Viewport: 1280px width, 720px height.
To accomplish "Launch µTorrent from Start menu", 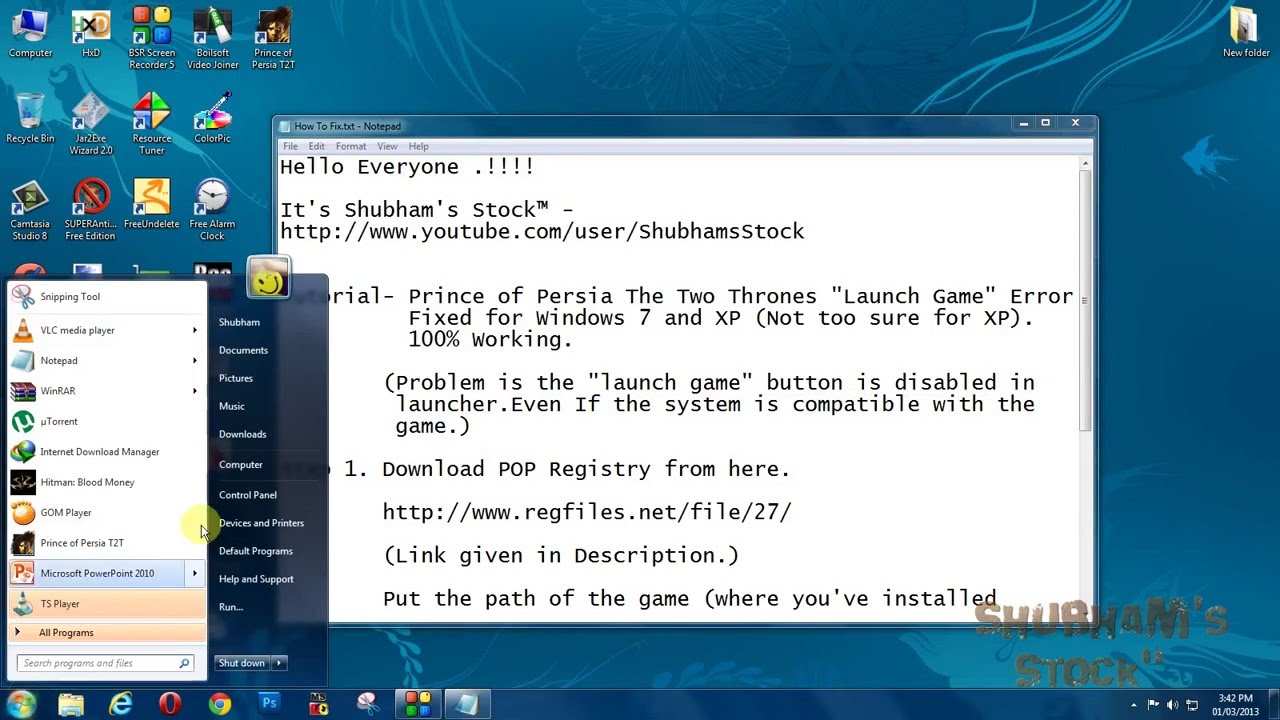I will 107,421.
